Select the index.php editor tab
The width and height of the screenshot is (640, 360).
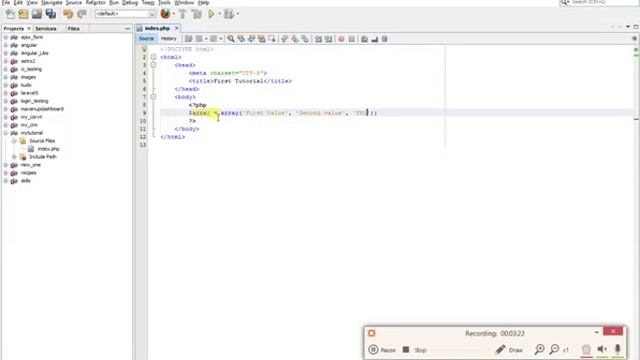point(157,28)
